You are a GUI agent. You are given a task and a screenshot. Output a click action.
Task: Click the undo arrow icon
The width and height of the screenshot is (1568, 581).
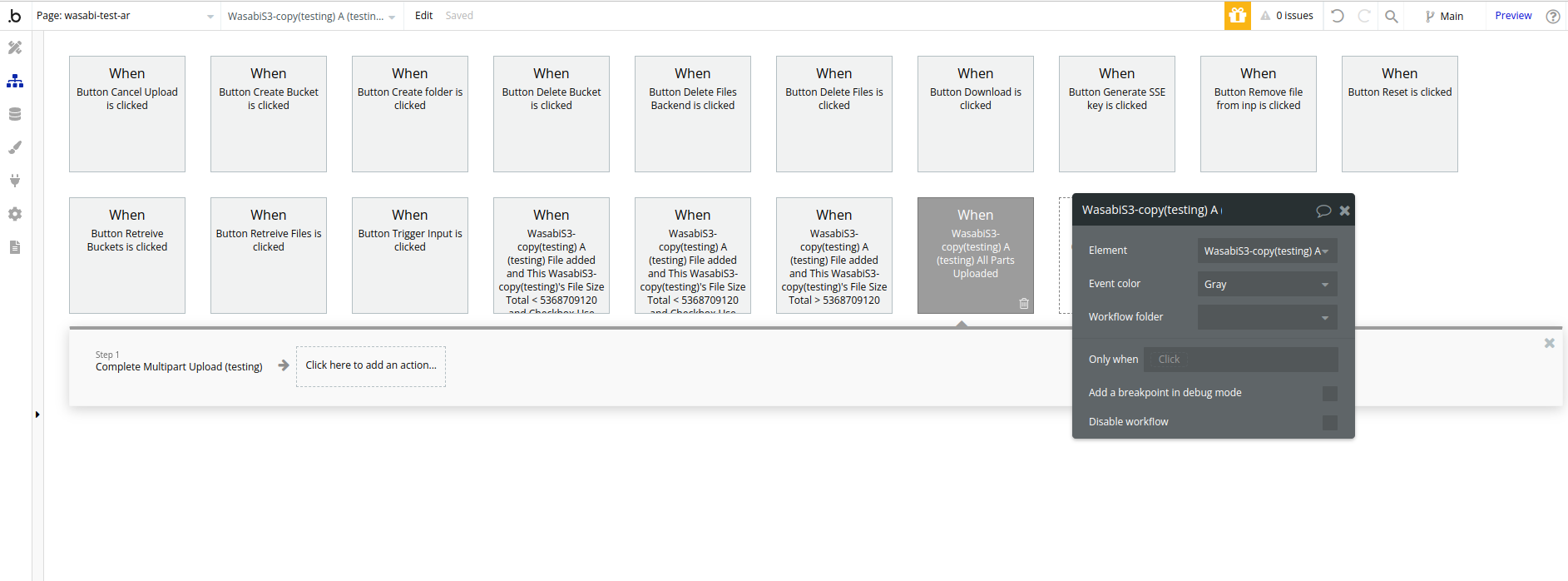[1338, 16]
